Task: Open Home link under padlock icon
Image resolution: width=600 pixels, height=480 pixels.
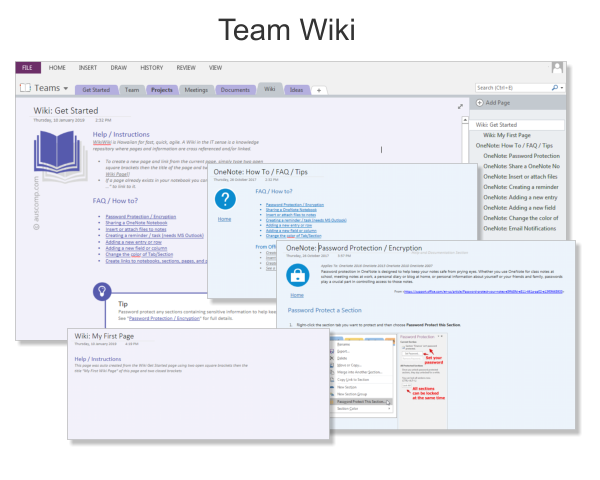Action: click(x=297, y=295)
